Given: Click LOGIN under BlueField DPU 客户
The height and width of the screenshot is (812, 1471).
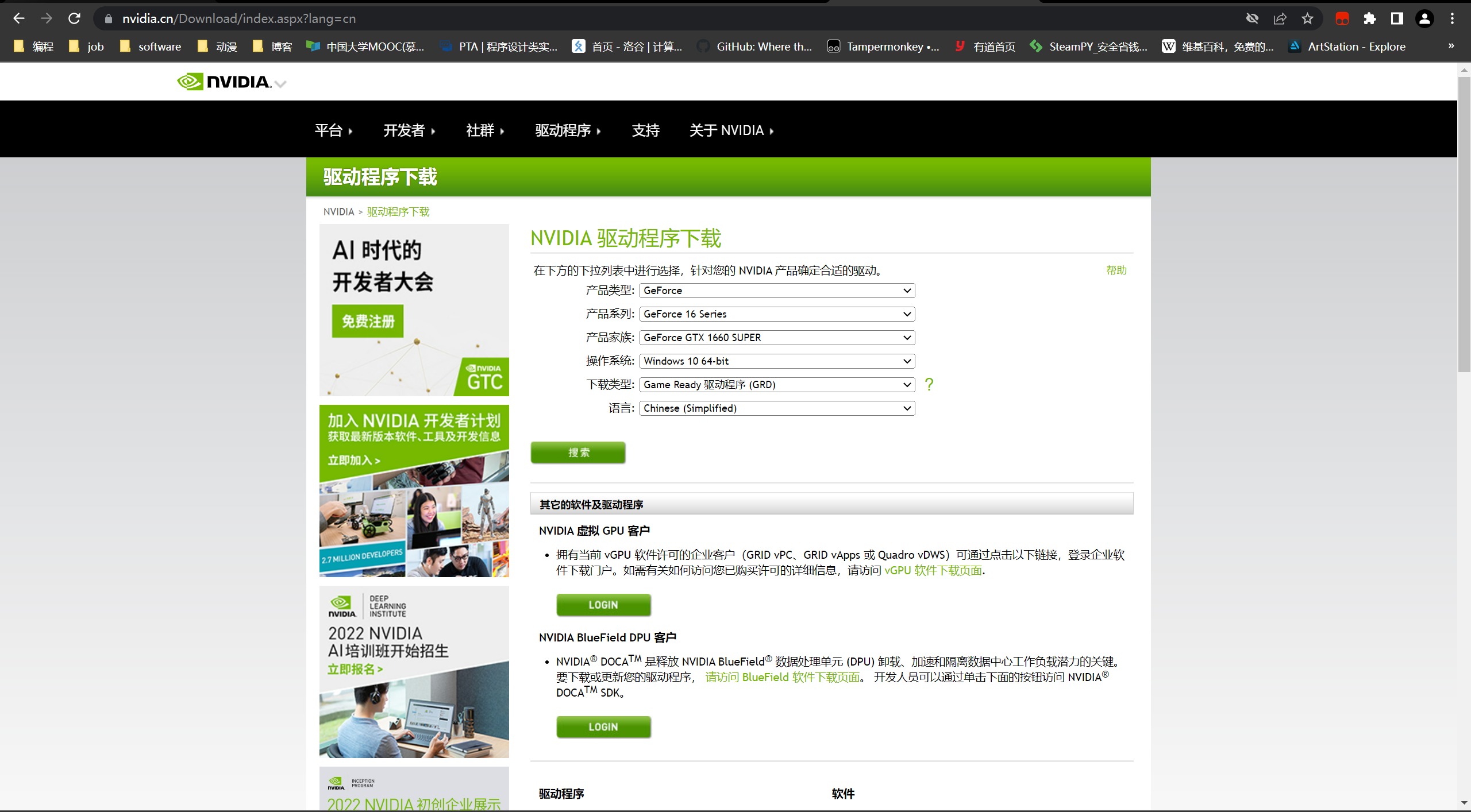Looking at the screenshot, I should tap(603, 726).
